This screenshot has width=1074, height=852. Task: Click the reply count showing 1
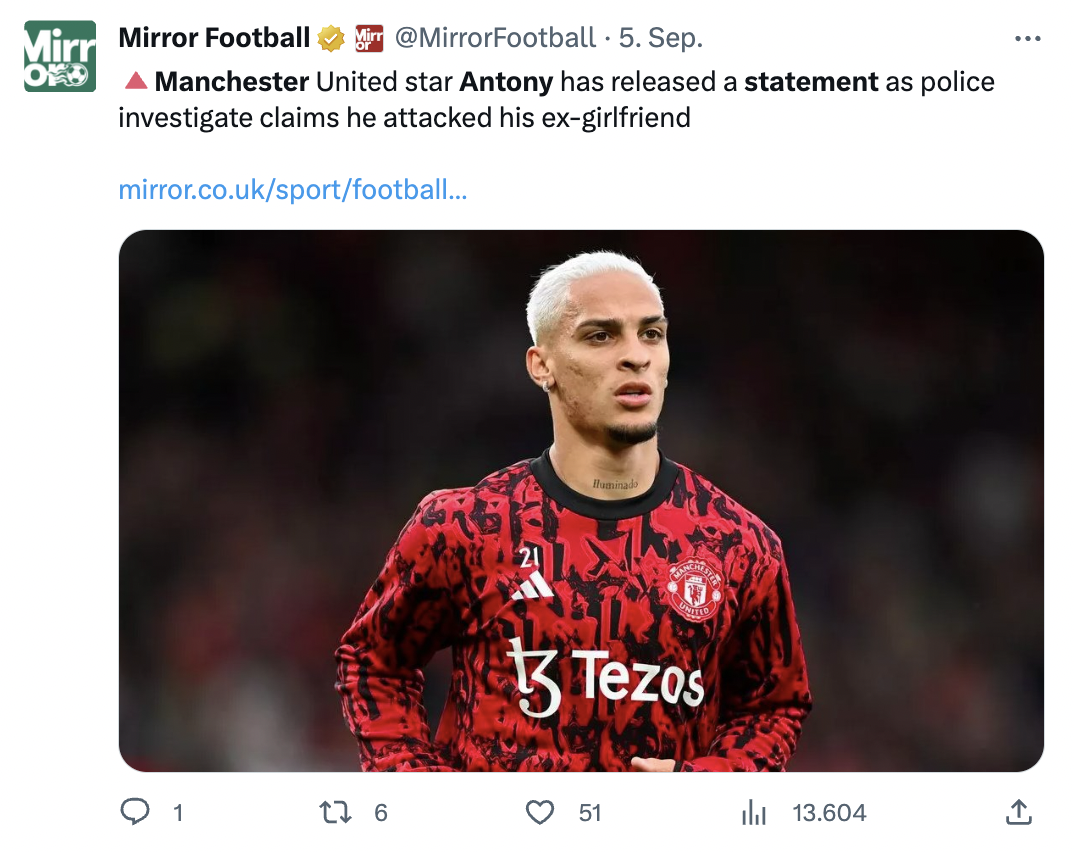(x=178, y=813)
